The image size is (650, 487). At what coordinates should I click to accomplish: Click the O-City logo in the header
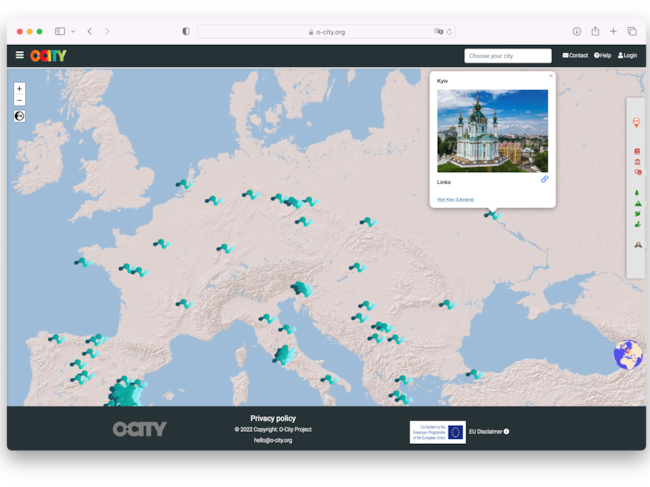[48, 56]
